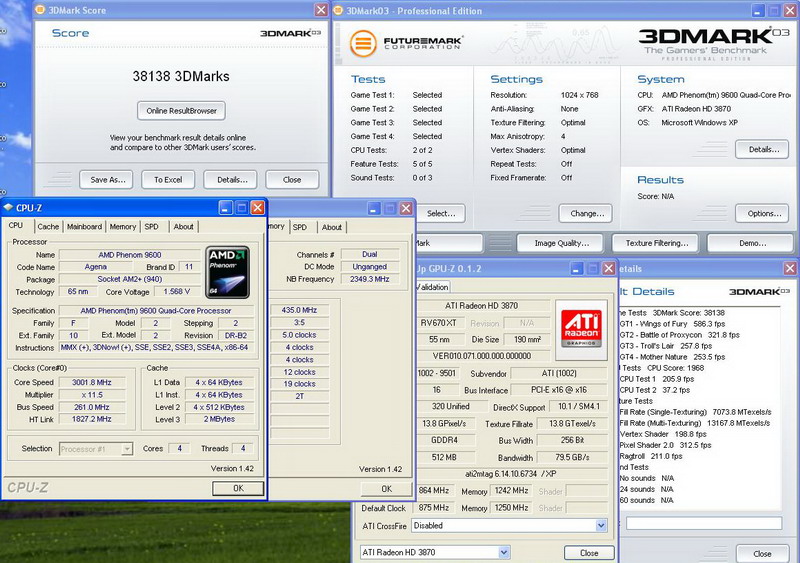Click the Bandwidth value 79.5 GB/s

(572, 457)
